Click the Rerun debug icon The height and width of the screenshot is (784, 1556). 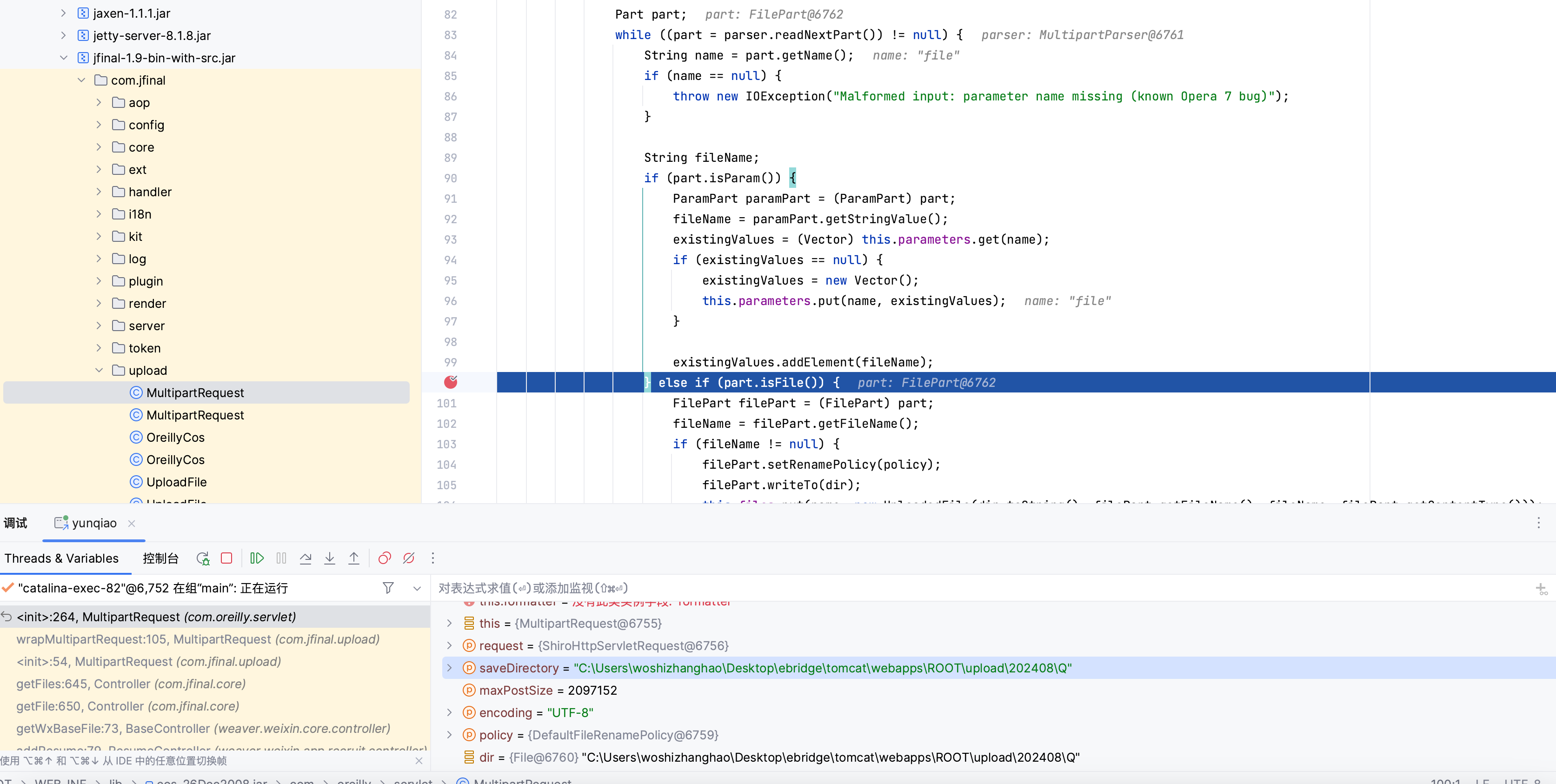(x=203, y=558)
